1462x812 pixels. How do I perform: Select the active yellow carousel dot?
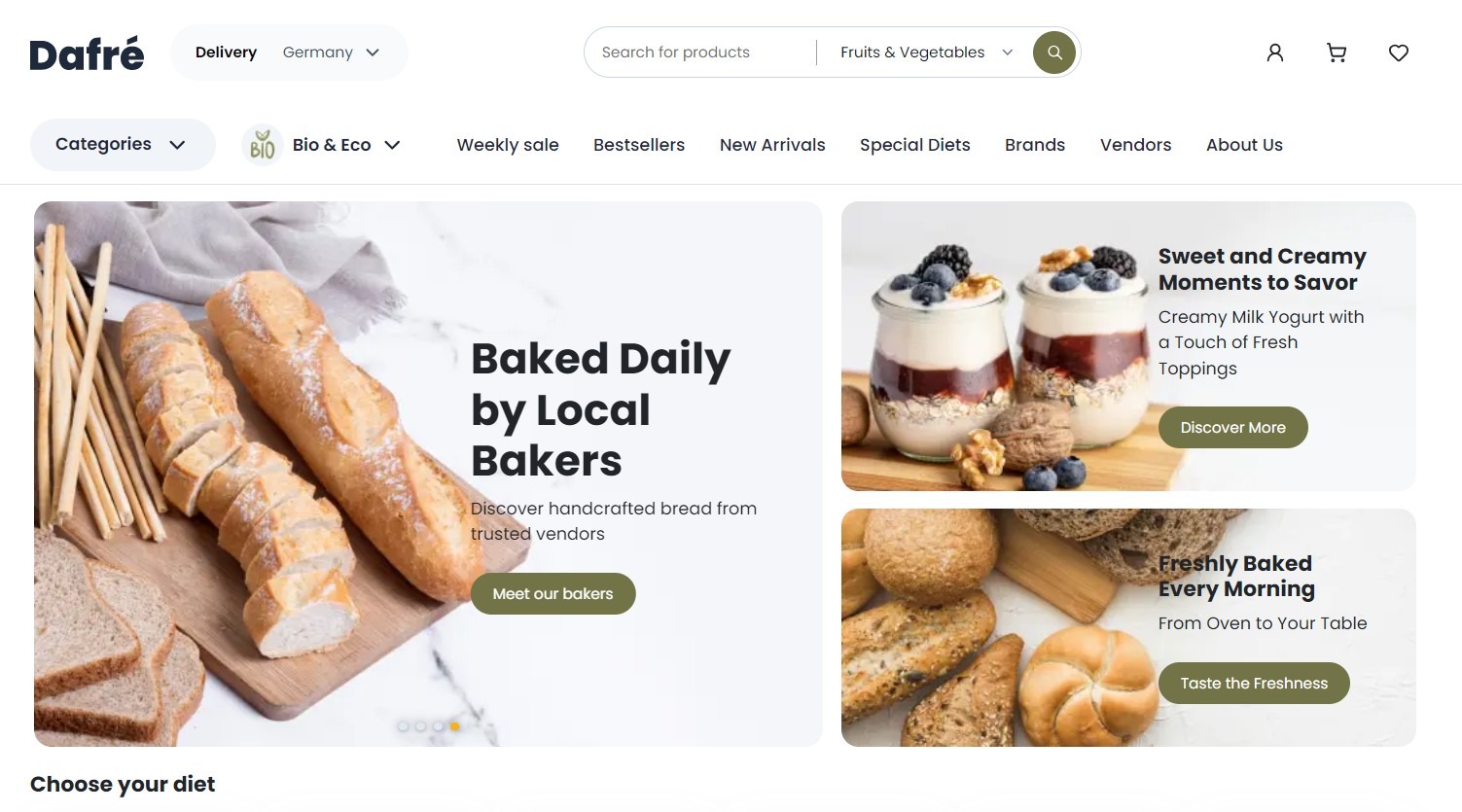pos(454,725)
